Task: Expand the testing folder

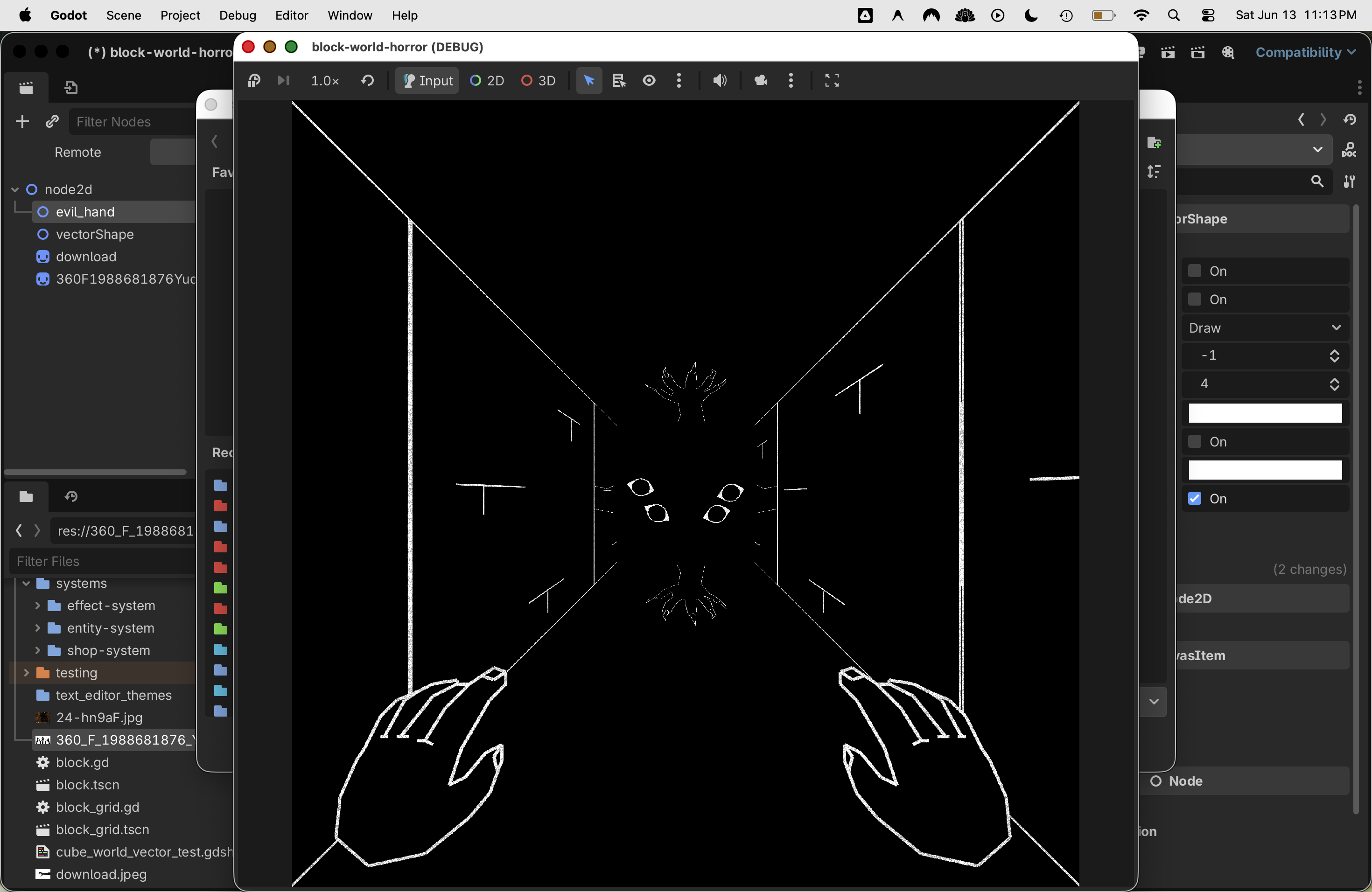Action: tap(26, 673)
